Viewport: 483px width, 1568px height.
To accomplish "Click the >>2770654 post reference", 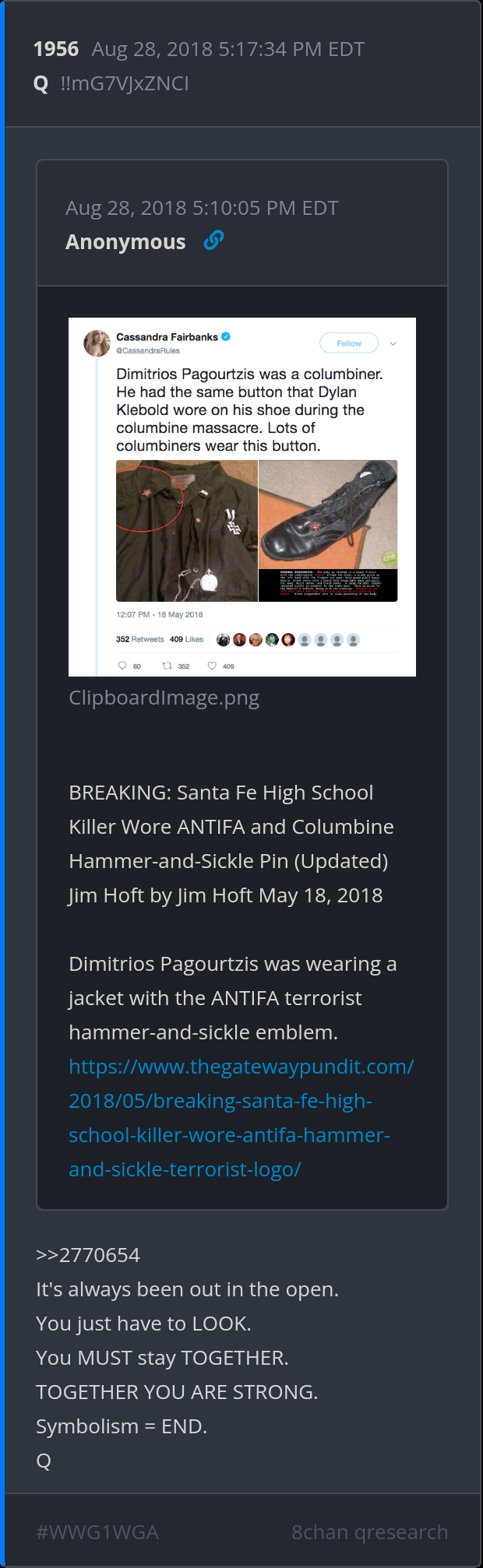I will (88, 1255).
